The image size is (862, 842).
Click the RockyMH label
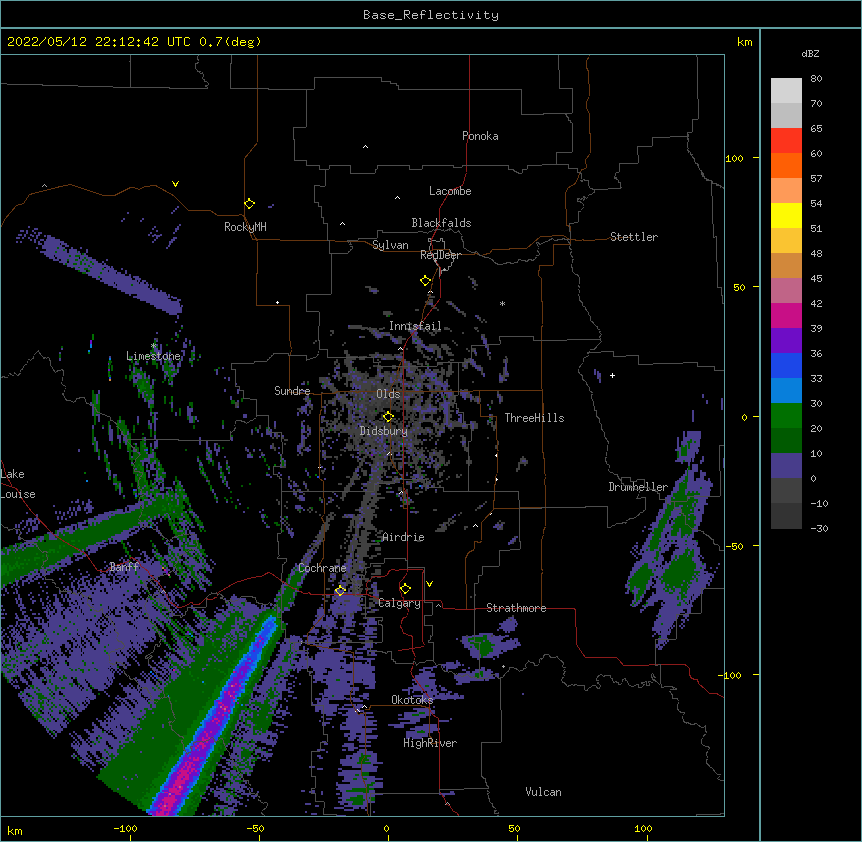245,226
